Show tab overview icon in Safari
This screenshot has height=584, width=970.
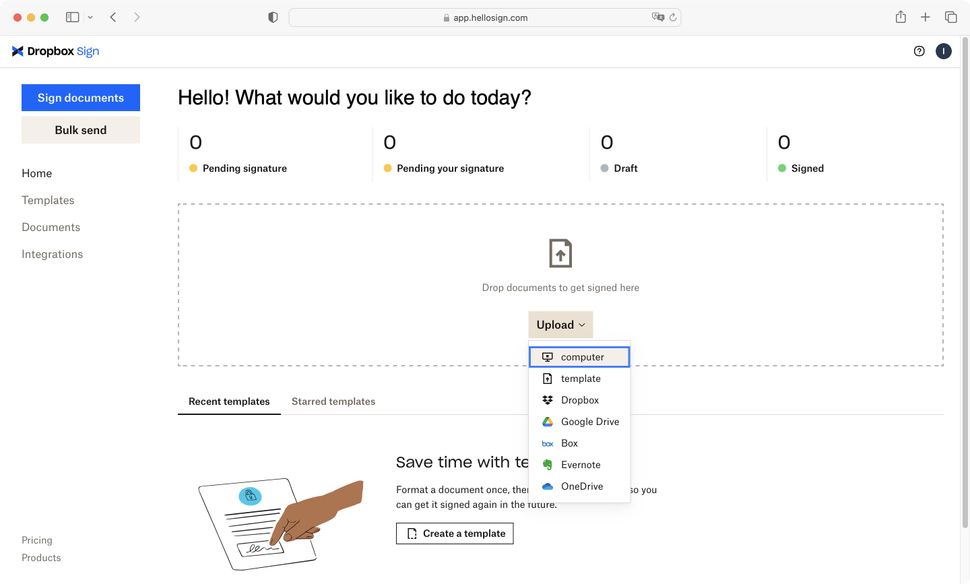tap(950, 17)
